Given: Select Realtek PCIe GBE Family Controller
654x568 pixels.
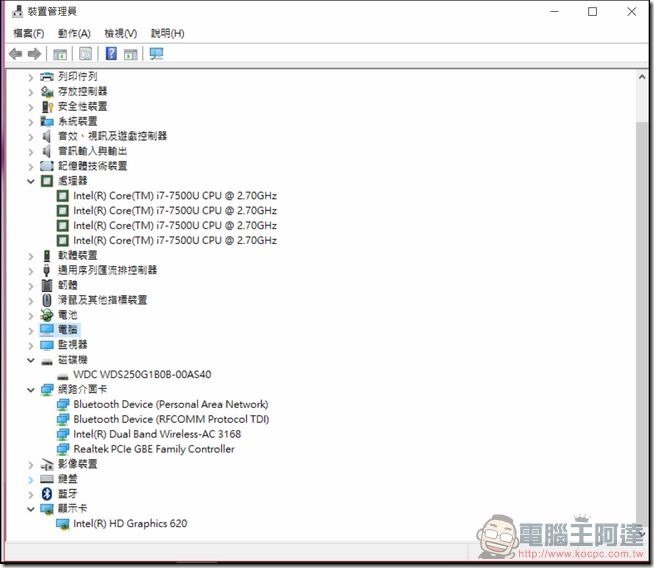Looking at the screenshot, I should 154,449.
